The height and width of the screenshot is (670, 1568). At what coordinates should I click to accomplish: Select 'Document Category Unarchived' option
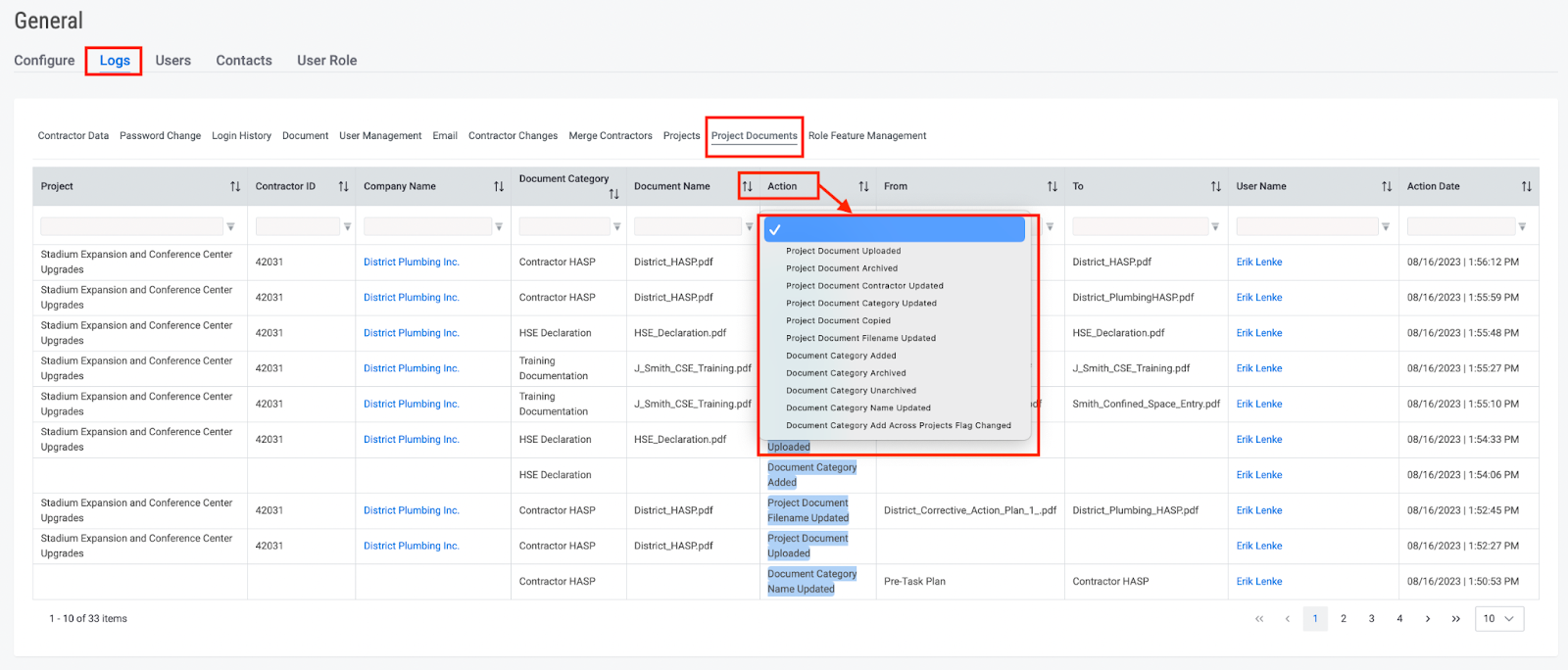tap(852, 391)
